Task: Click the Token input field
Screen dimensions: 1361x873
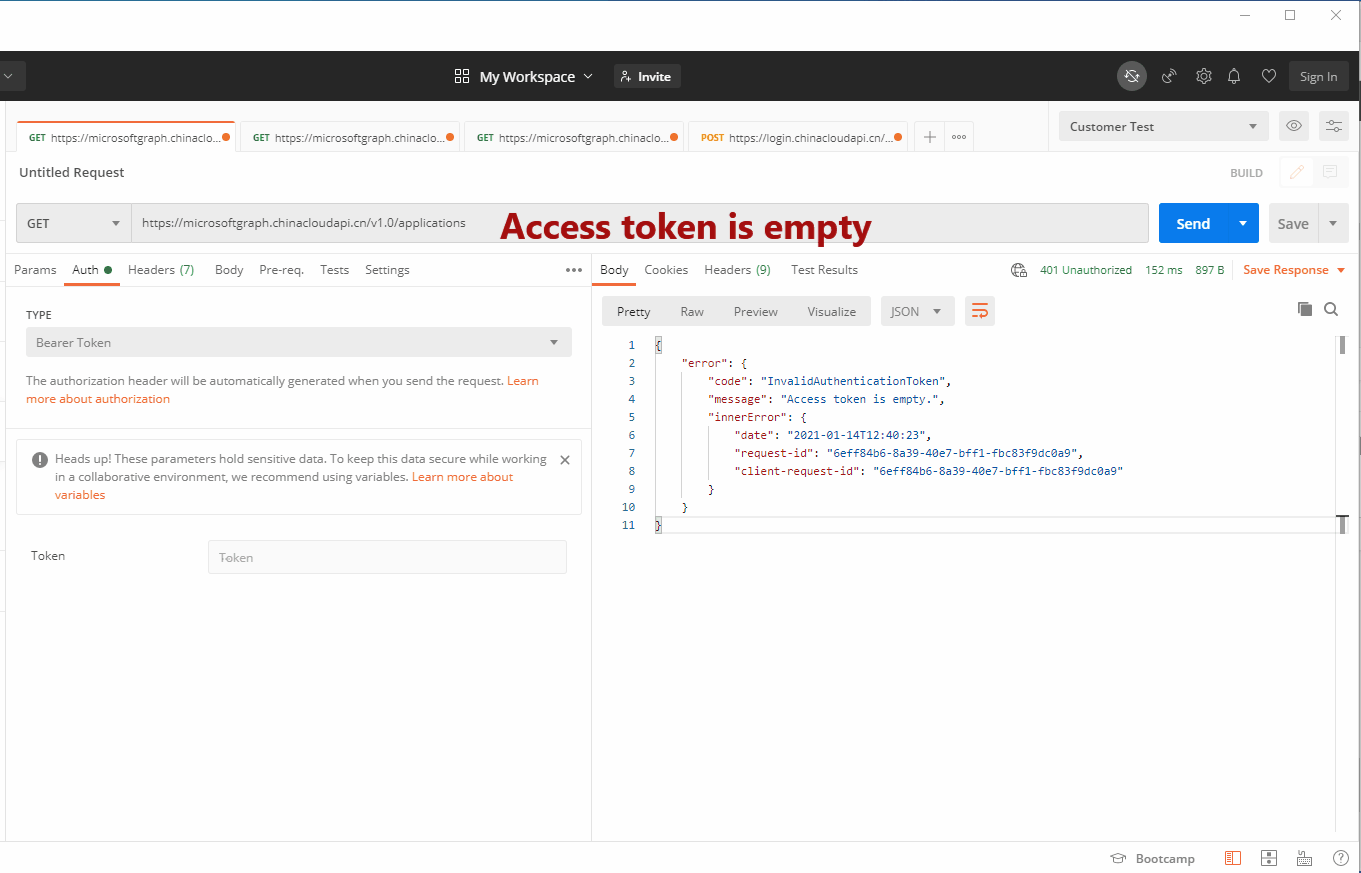Action: 387,557
